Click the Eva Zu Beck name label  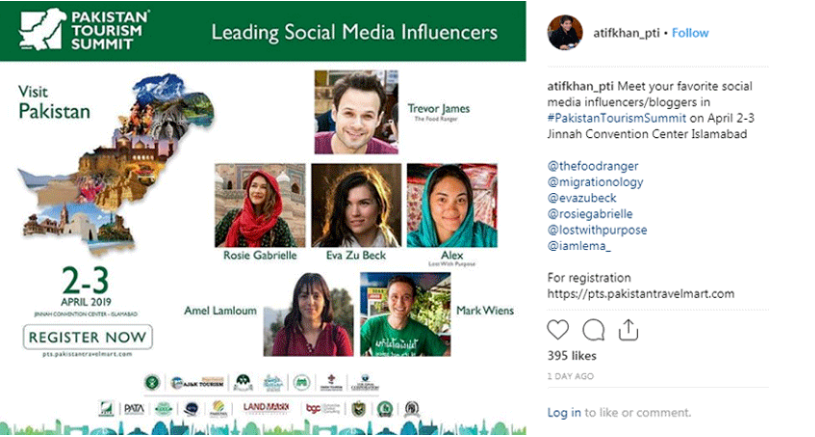(356, 255)
